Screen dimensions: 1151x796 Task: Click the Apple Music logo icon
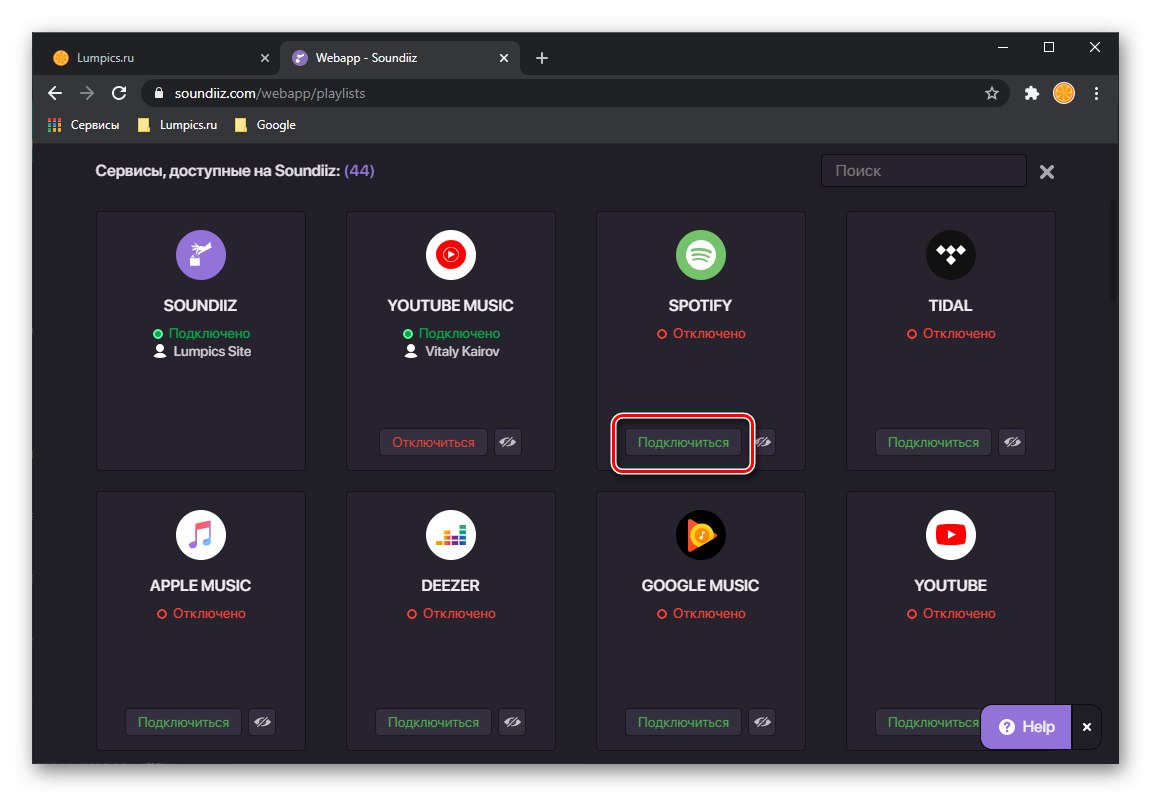click(x=200, y=535)
